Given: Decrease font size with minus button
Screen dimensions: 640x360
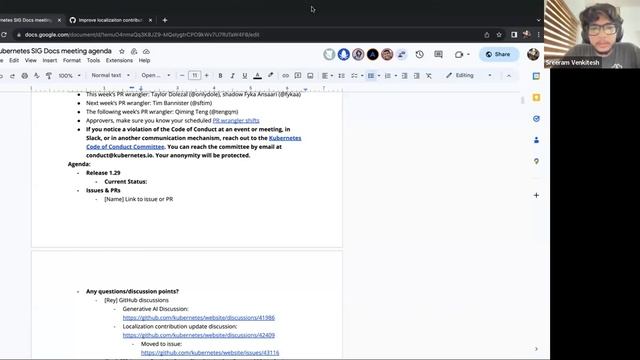Looking at the screenshot, I should (182, 76).
